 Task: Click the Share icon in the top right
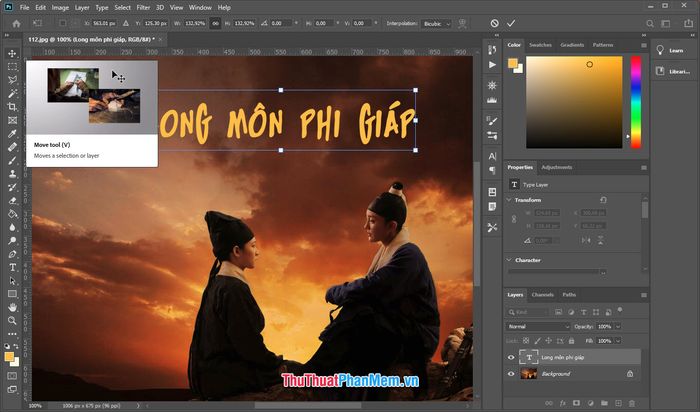(688, 23)
